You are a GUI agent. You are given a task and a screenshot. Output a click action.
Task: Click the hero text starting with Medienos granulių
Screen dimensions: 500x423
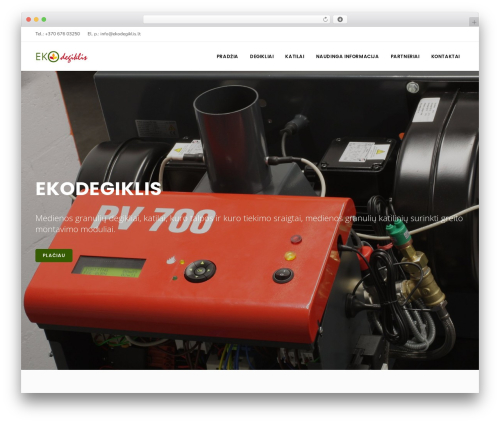(249, 224)
